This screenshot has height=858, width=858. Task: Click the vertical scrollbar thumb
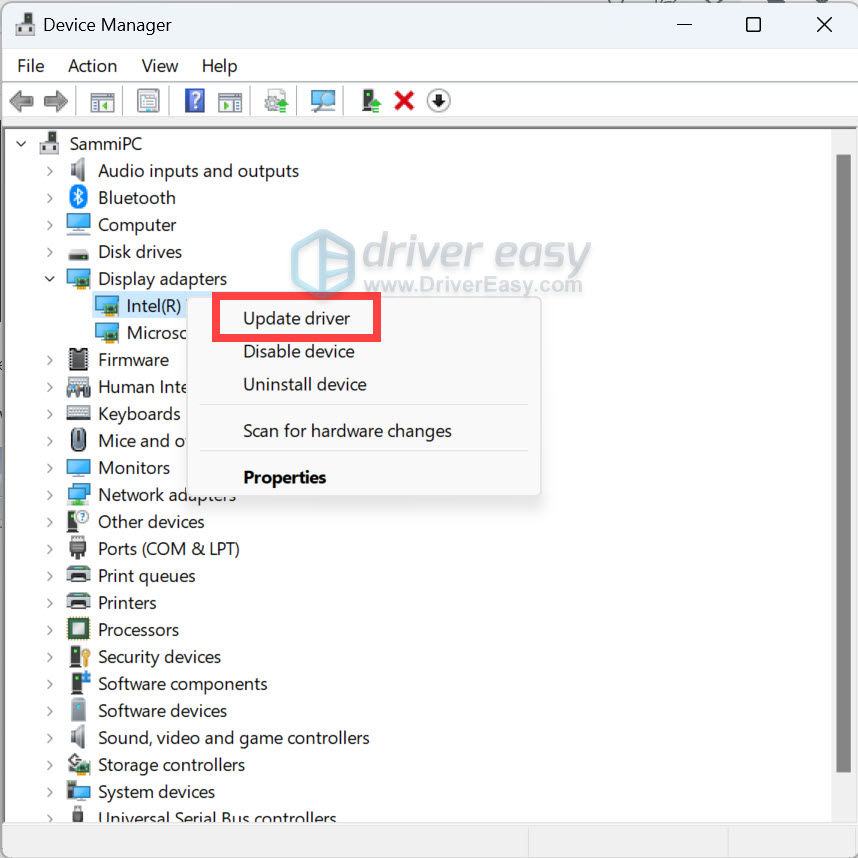843,463
